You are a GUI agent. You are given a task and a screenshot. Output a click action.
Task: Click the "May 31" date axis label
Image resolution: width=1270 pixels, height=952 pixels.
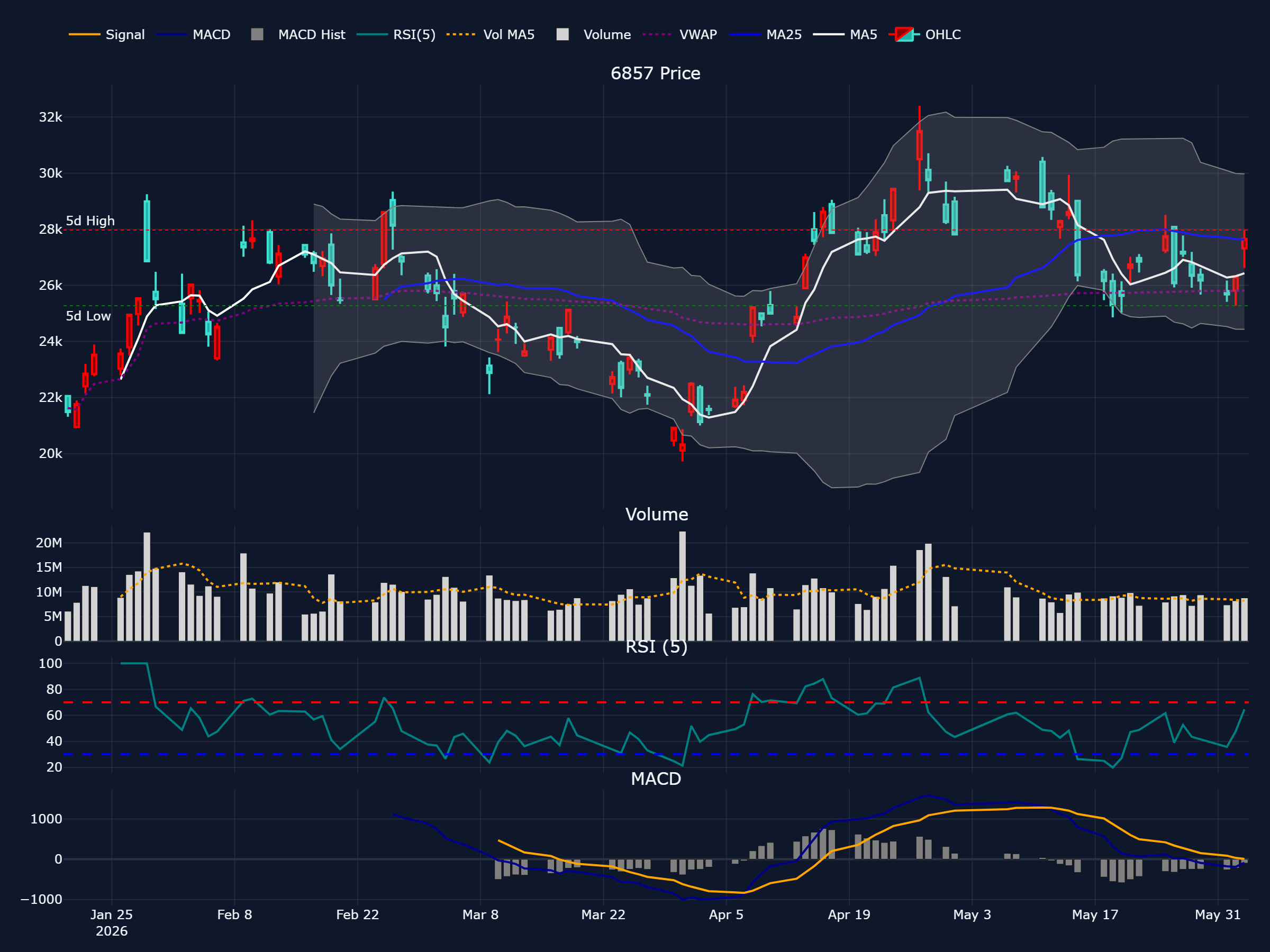click(1218, 914)
